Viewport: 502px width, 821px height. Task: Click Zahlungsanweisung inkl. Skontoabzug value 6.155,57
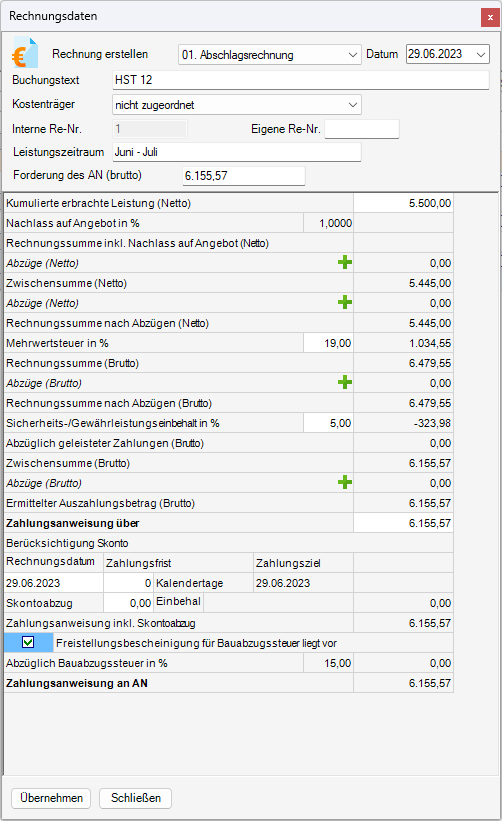click(403, 623)
